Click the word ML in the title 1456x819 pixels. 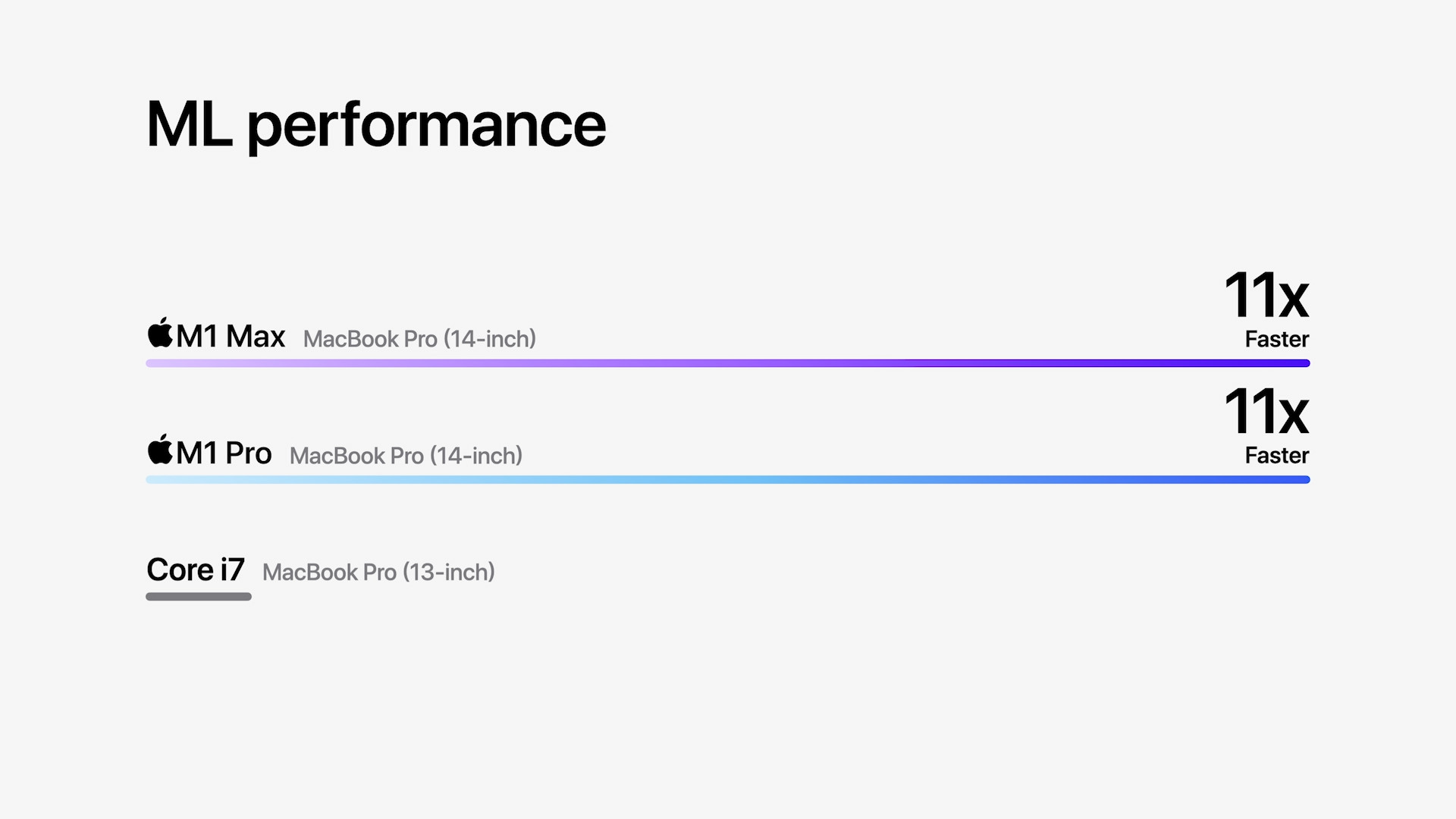point(189,124)
